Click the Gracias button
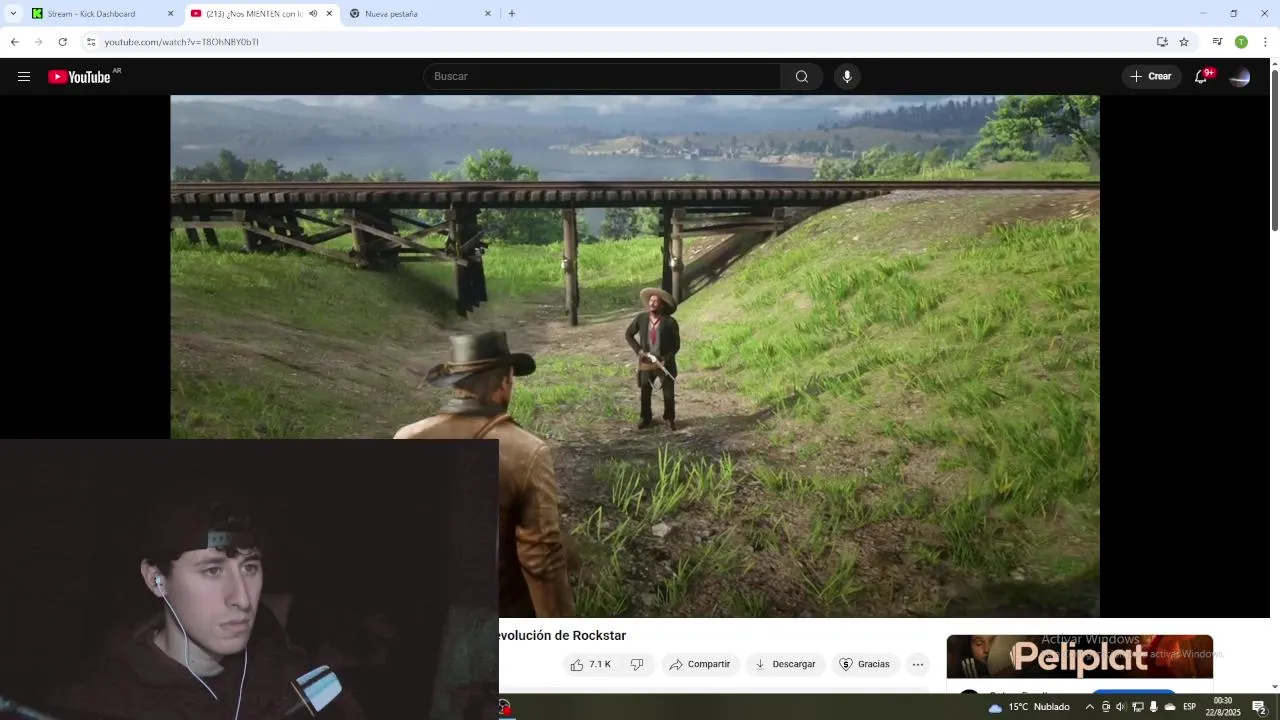Image resolution: width=1280 pixels, height=720 pixels. [x=865, y=664]
